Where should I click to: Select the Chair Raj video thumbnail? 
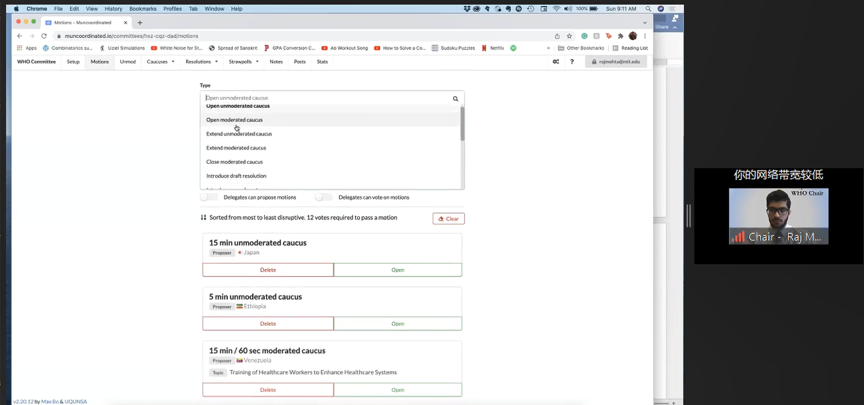(x=778, y=216)
